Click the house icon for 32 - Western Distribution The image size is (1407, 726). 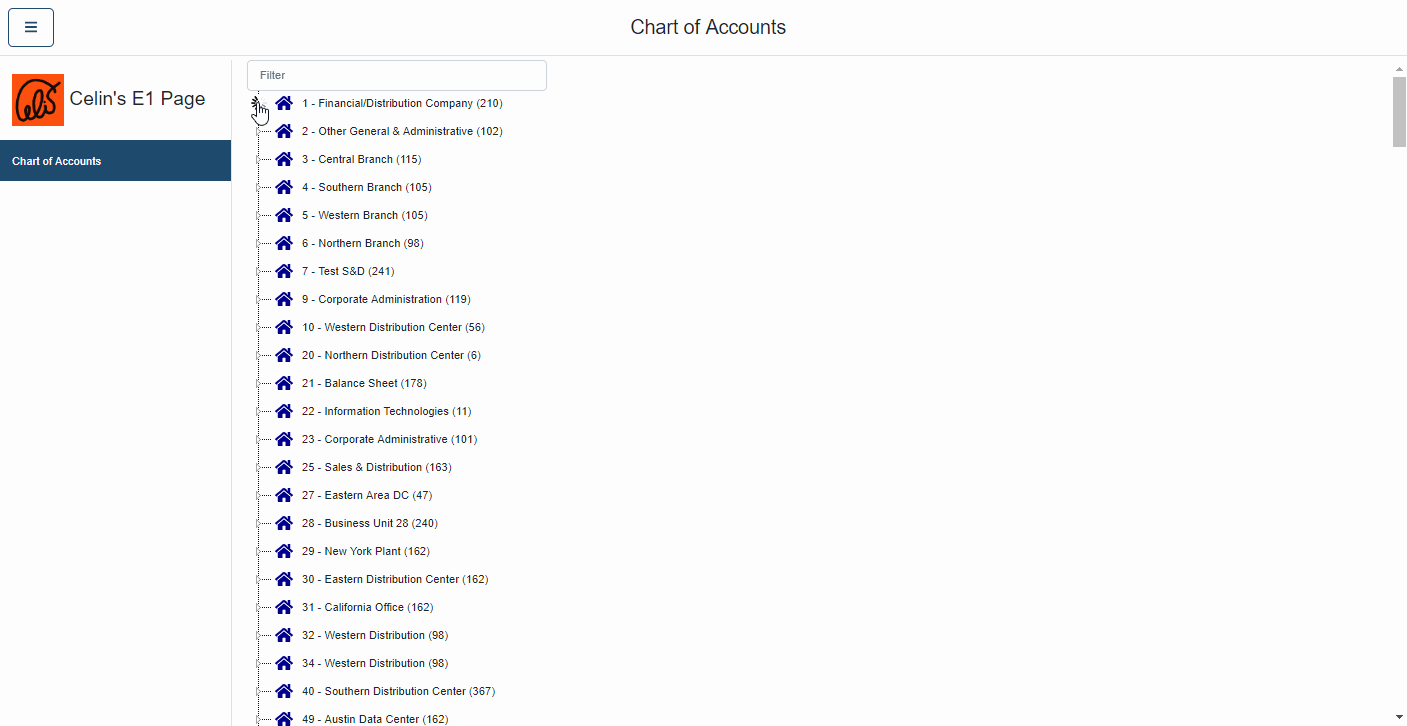click(284, 635)
